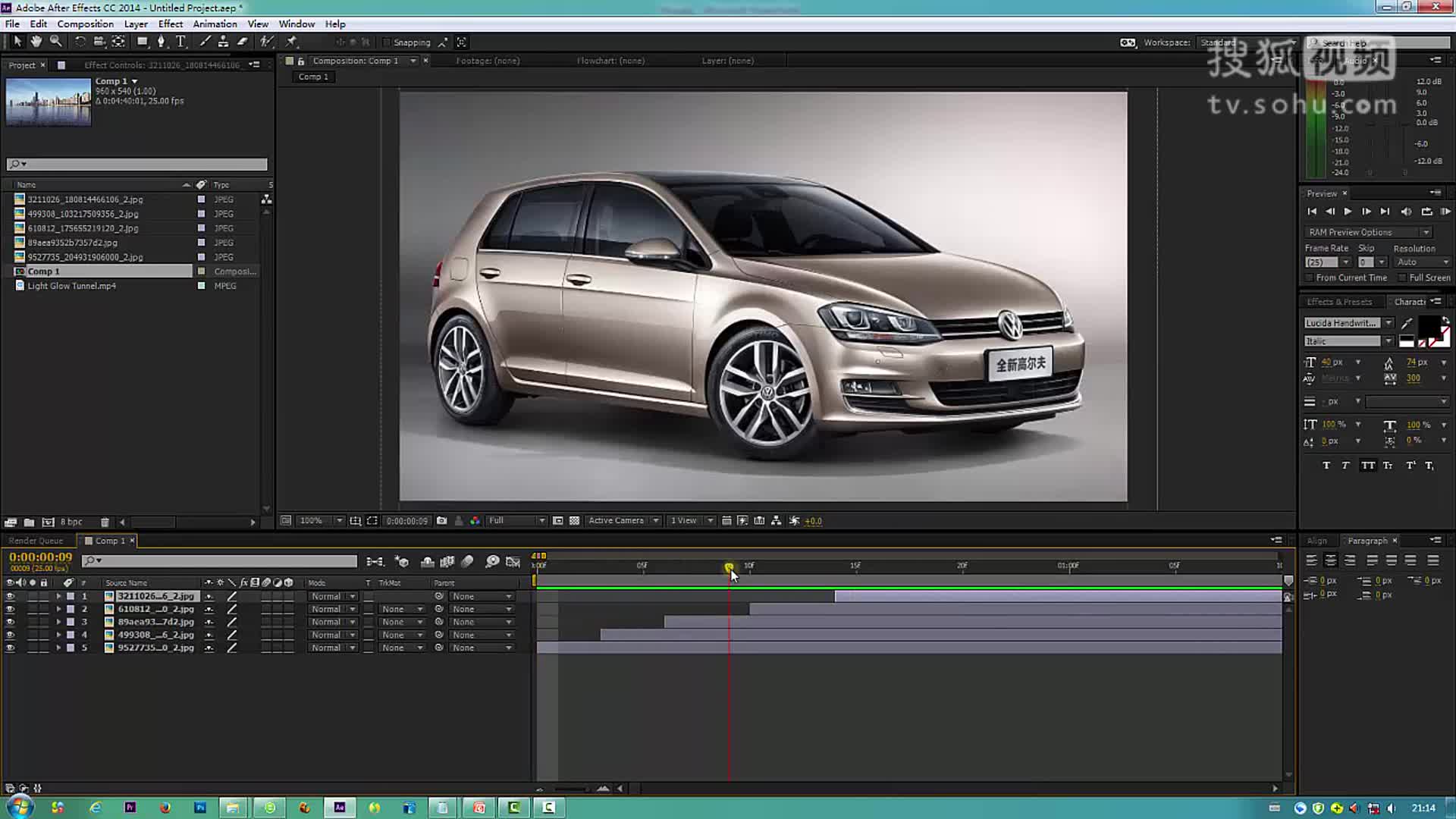The height and width of the screenshot is (819, 1456).
Task: Create a new folder in Project panel
Action: coord(29,522)
